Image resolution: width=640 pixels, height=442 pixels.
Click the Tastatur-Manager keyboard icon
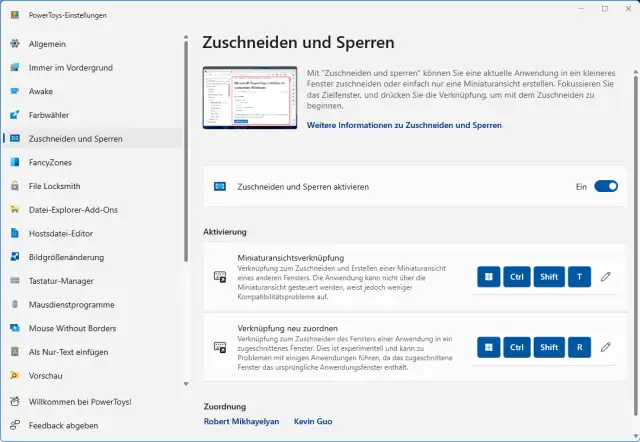pyautogui.click(x=14, y=281)
